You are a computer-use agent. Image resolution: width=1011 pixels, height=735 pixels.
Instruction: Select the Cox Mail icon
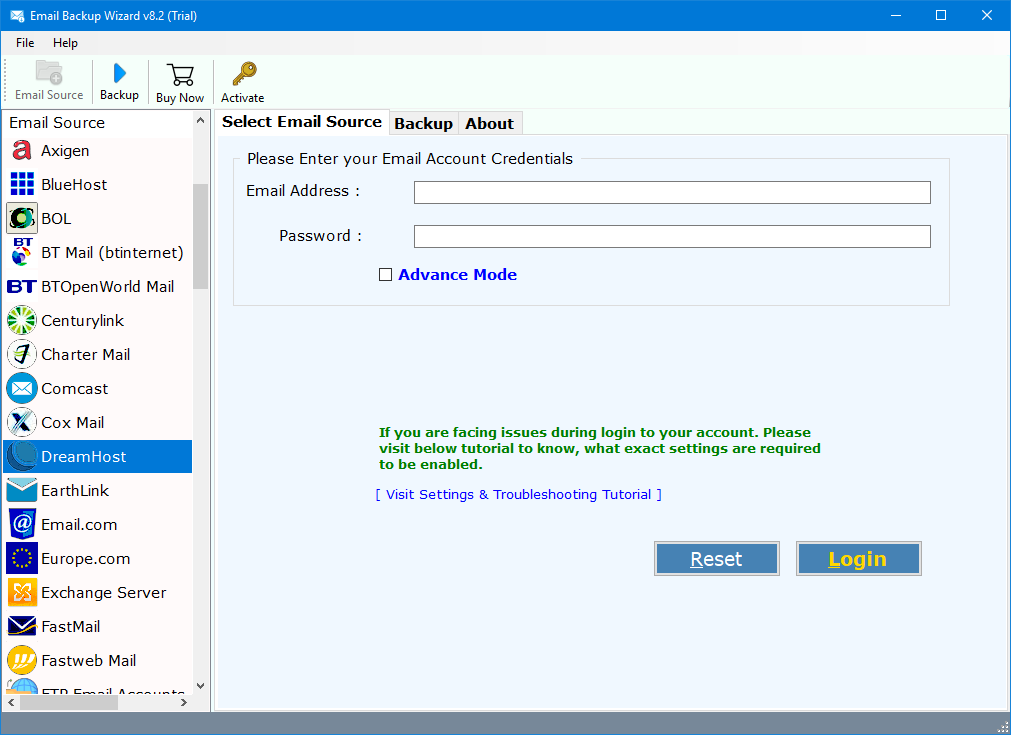pos(22,422)
